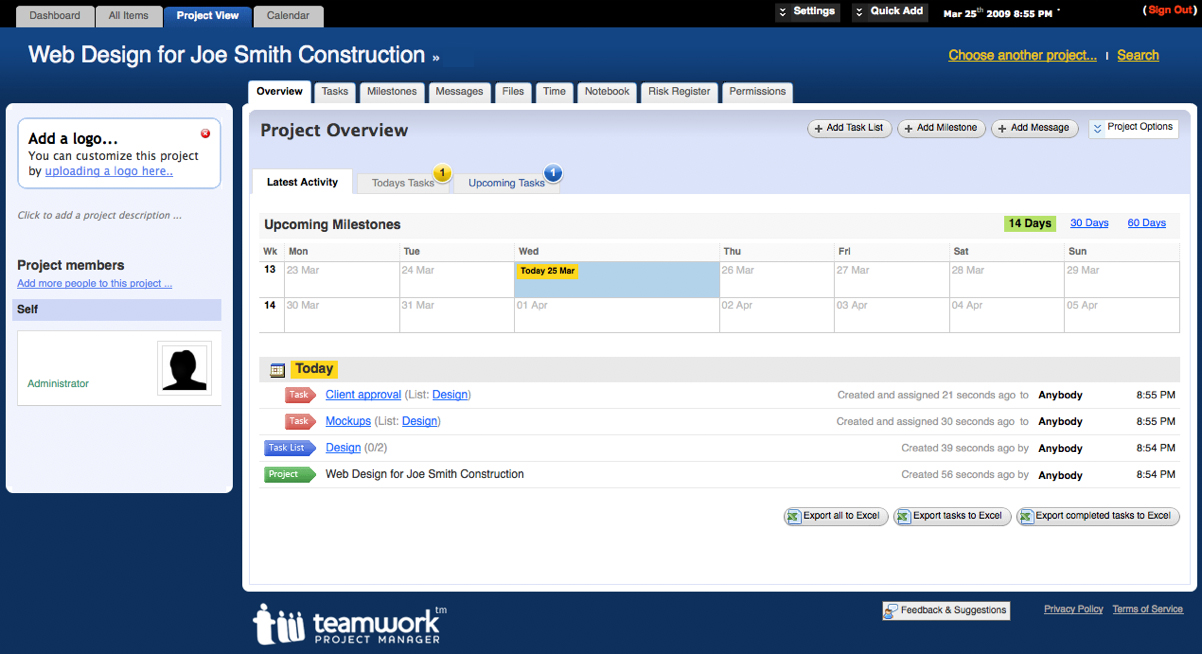The image size is (1202, 654).
Task: Export tasks to Excel
Action: (952, 516)
